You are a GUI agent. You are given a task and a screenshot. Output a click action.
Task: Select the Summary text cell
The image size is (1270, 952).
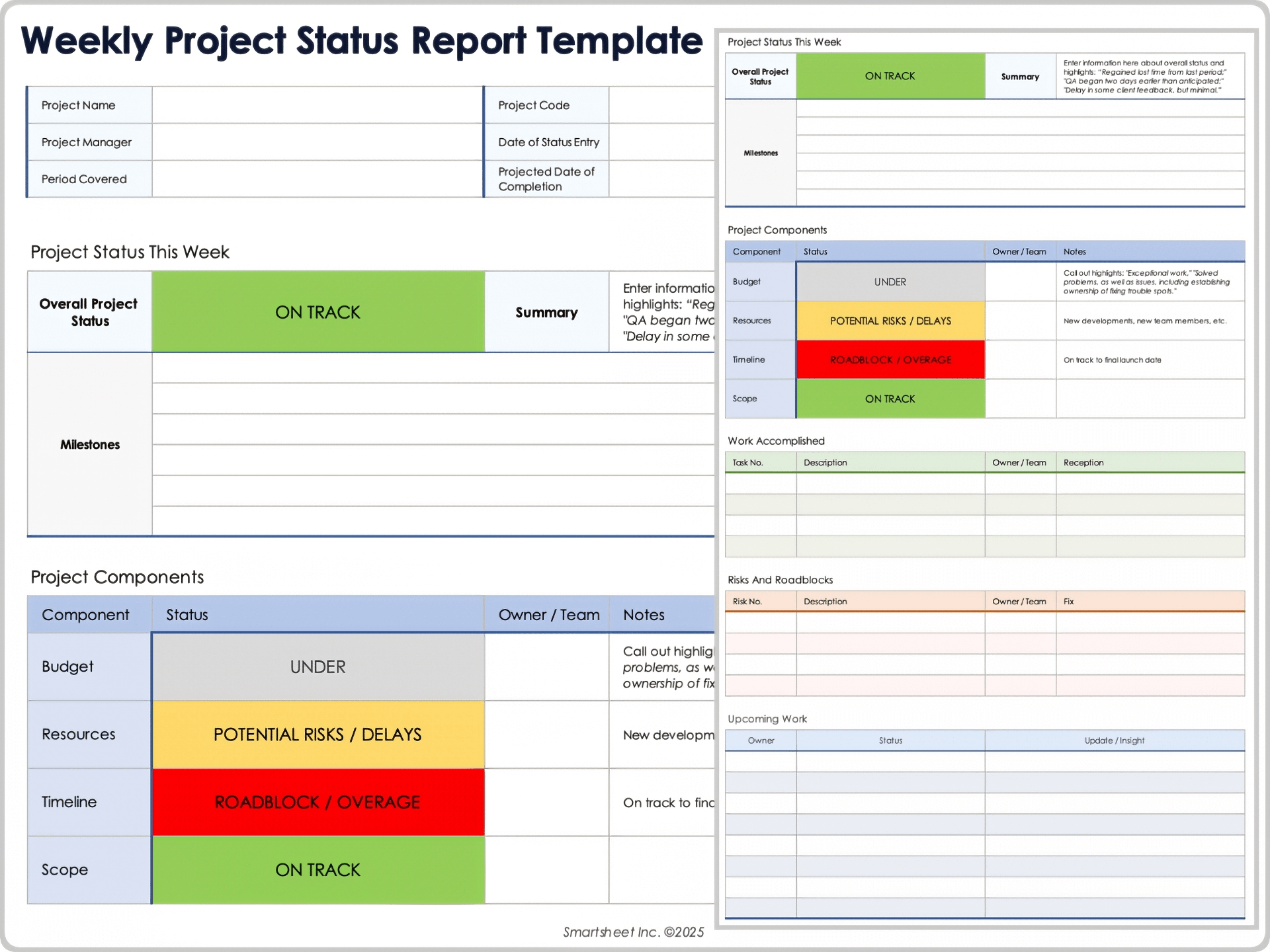tap(546, 311)
